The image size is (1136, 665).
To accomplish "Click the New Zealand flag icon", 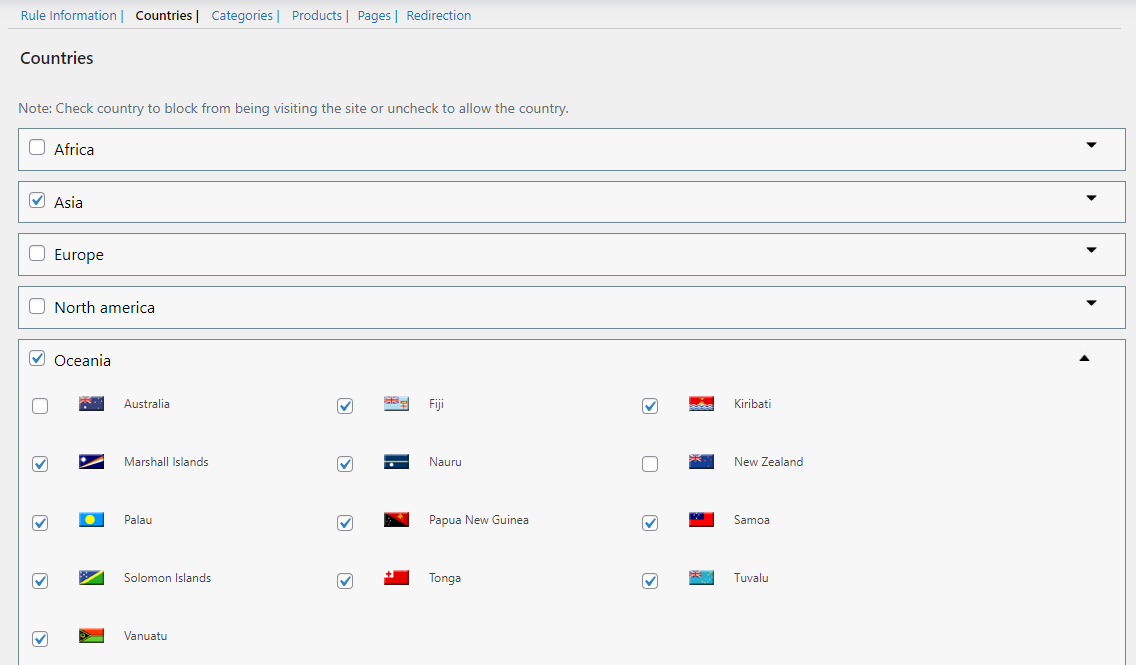I will click(x=701, y=461).
